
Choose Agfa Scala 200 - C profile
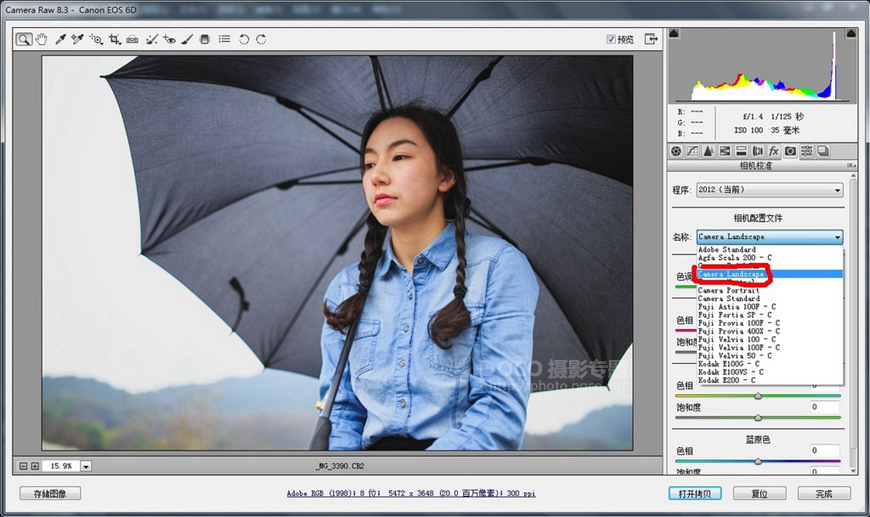pos(770,258)
